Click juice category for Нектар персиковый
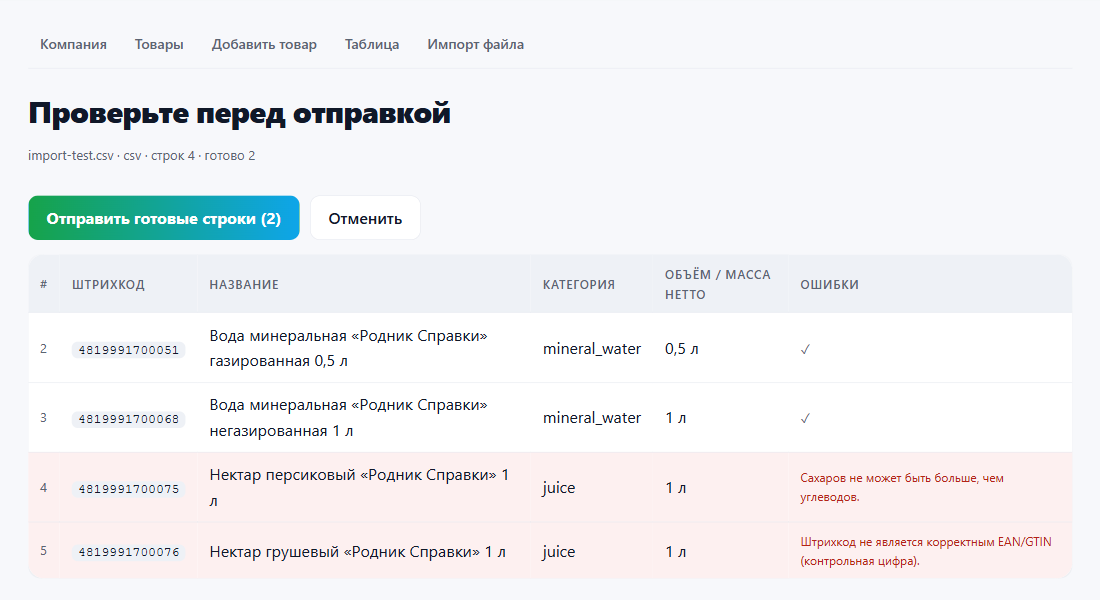The image size is (1100, 600). 558,488
